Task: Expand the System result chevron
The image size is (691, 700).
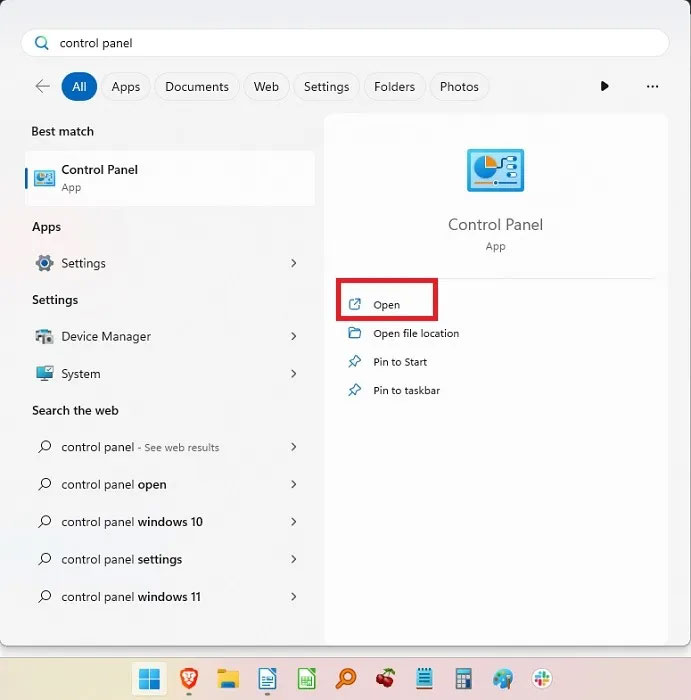Action: click(293, 374)
